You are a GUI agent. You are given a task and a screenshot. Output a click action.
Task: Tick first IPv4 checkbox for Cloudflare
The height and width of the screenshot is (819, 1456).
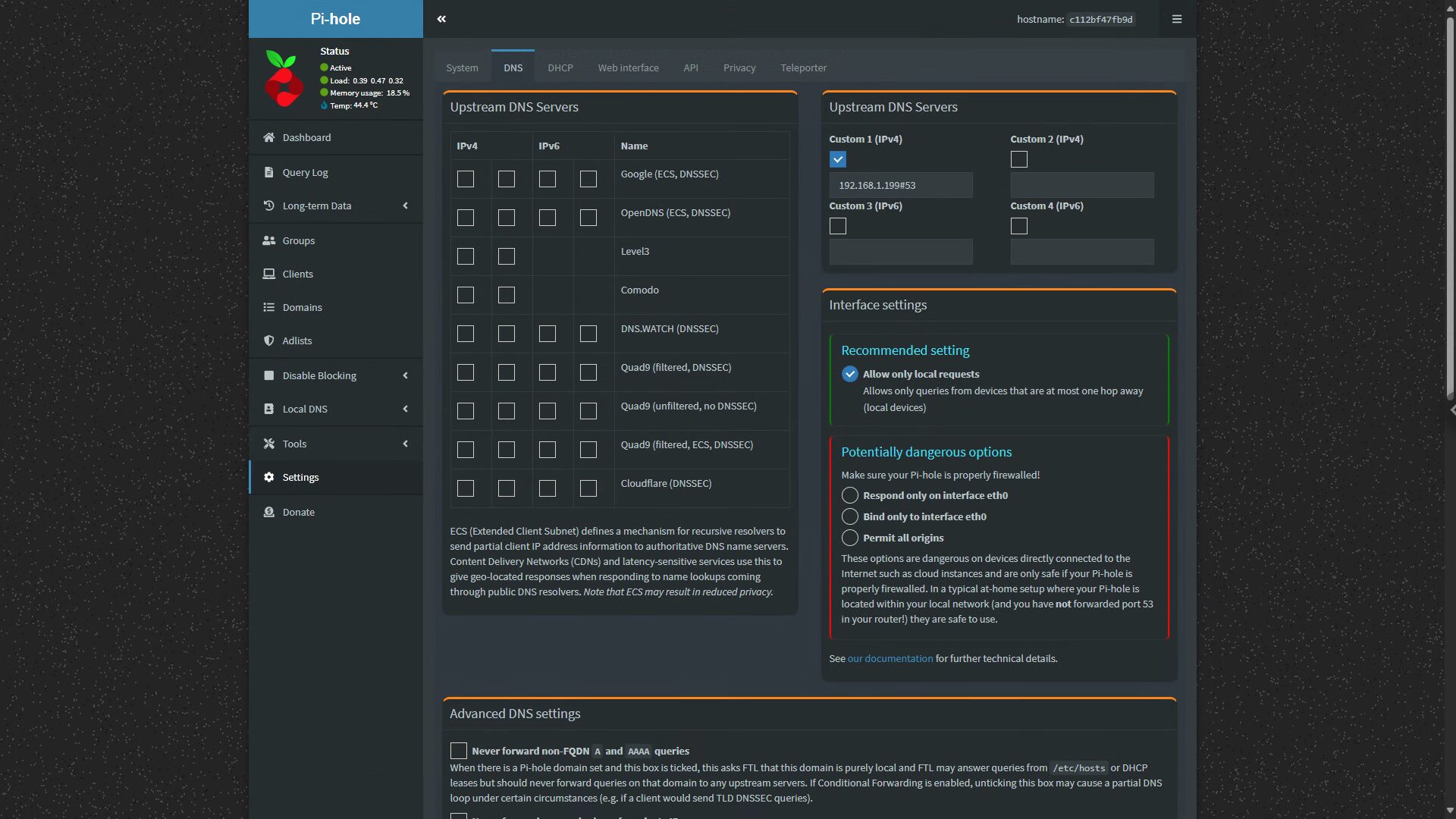[x=466, y=488]
